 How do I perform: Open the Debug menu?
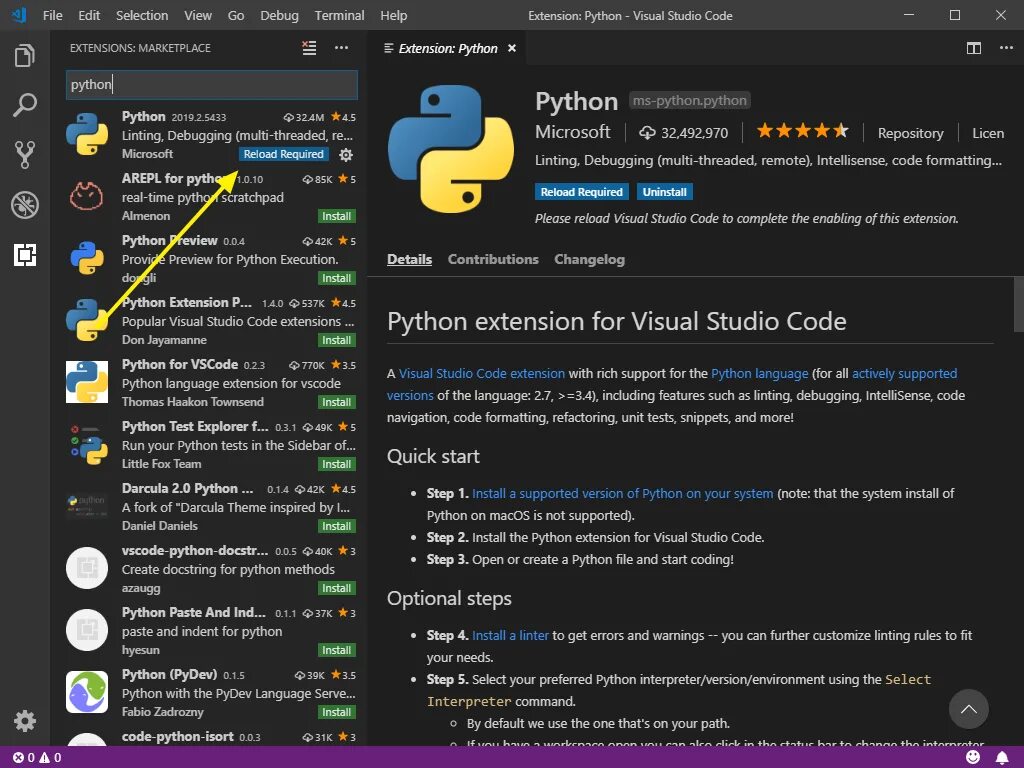pos(279,15)
